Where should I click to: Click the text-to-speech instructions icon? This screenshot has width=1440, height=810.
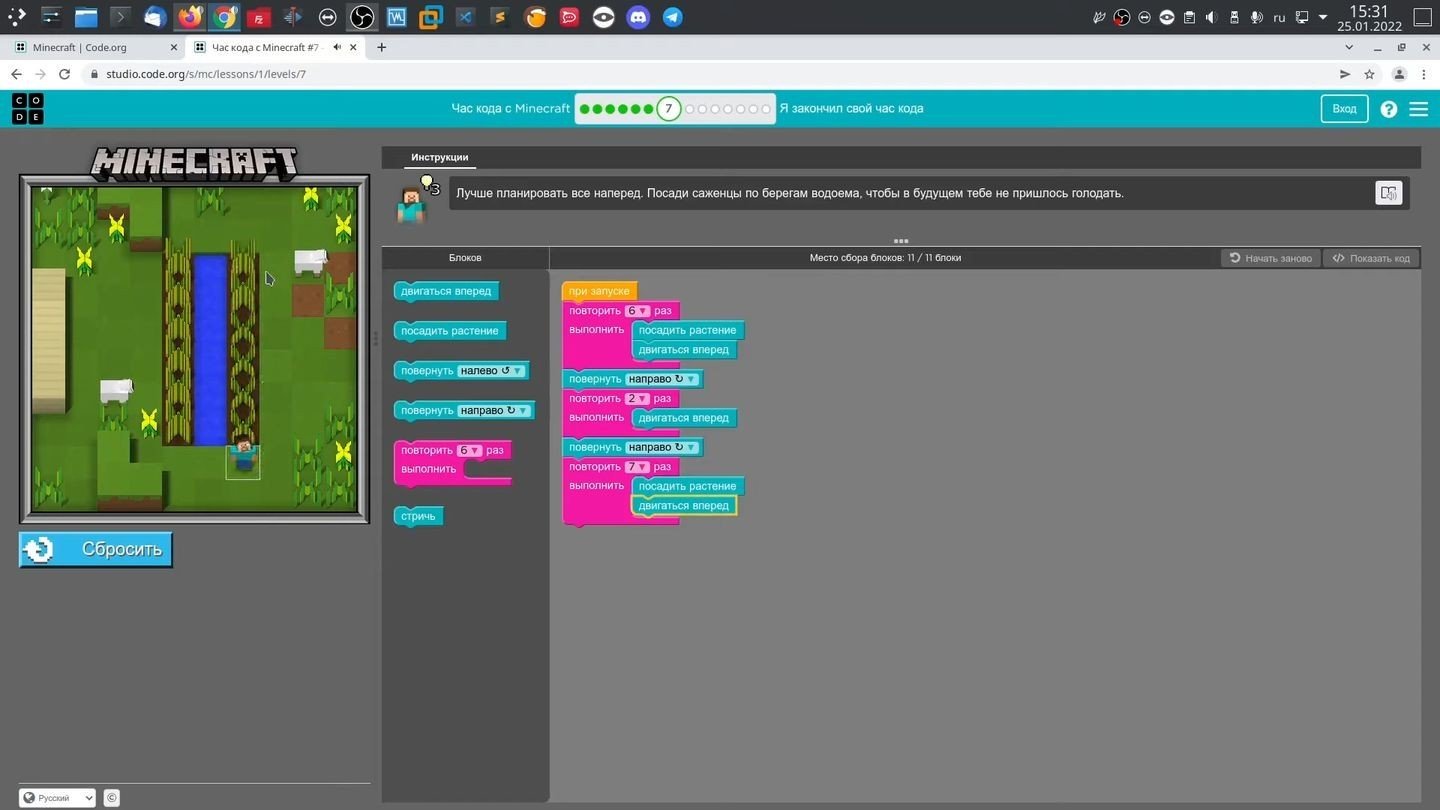click(x=1388, y=193)
